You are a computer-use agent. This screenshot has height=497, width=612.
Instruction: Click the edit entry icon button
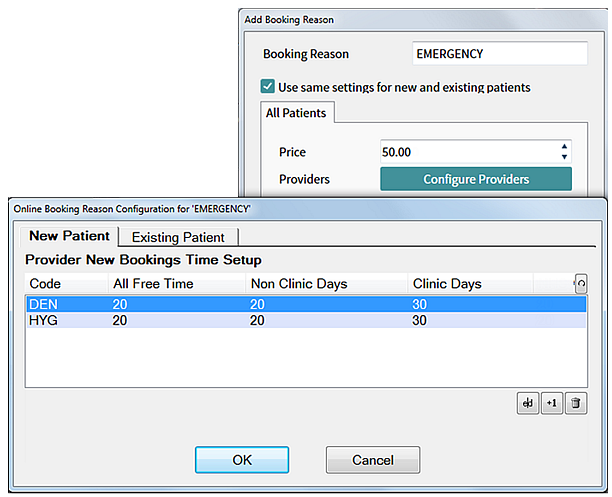click(528, 403)
